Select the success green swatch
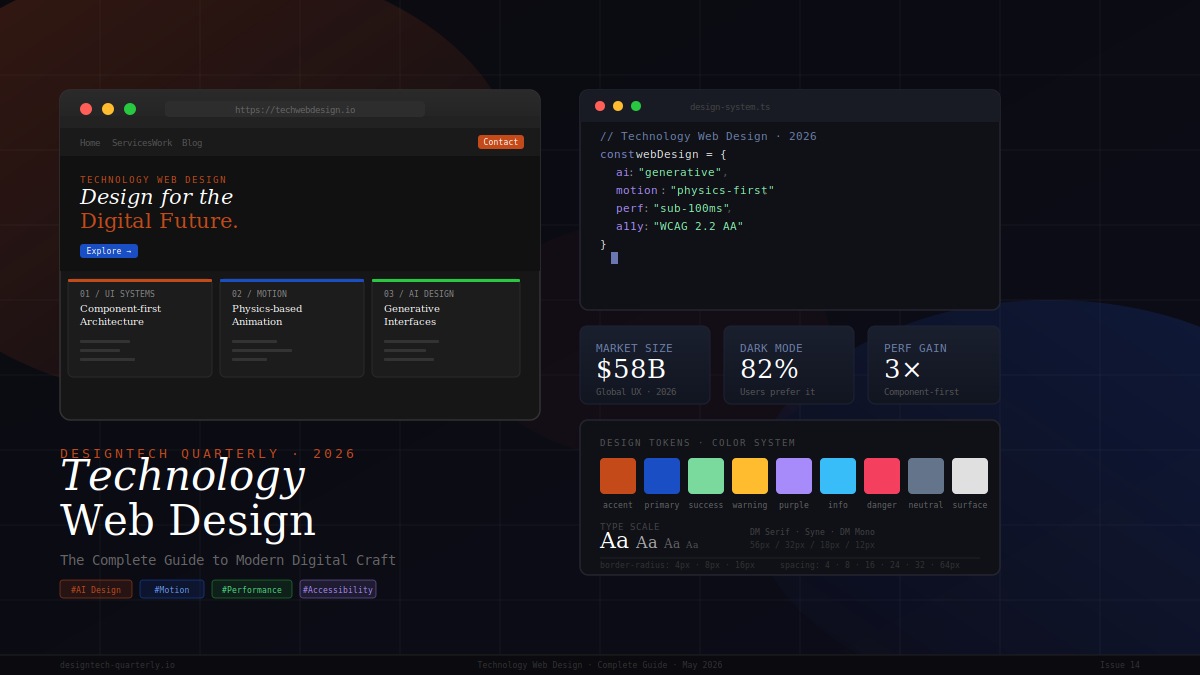The width and height of the screenshot is (1200, 675). coord(706,476)
